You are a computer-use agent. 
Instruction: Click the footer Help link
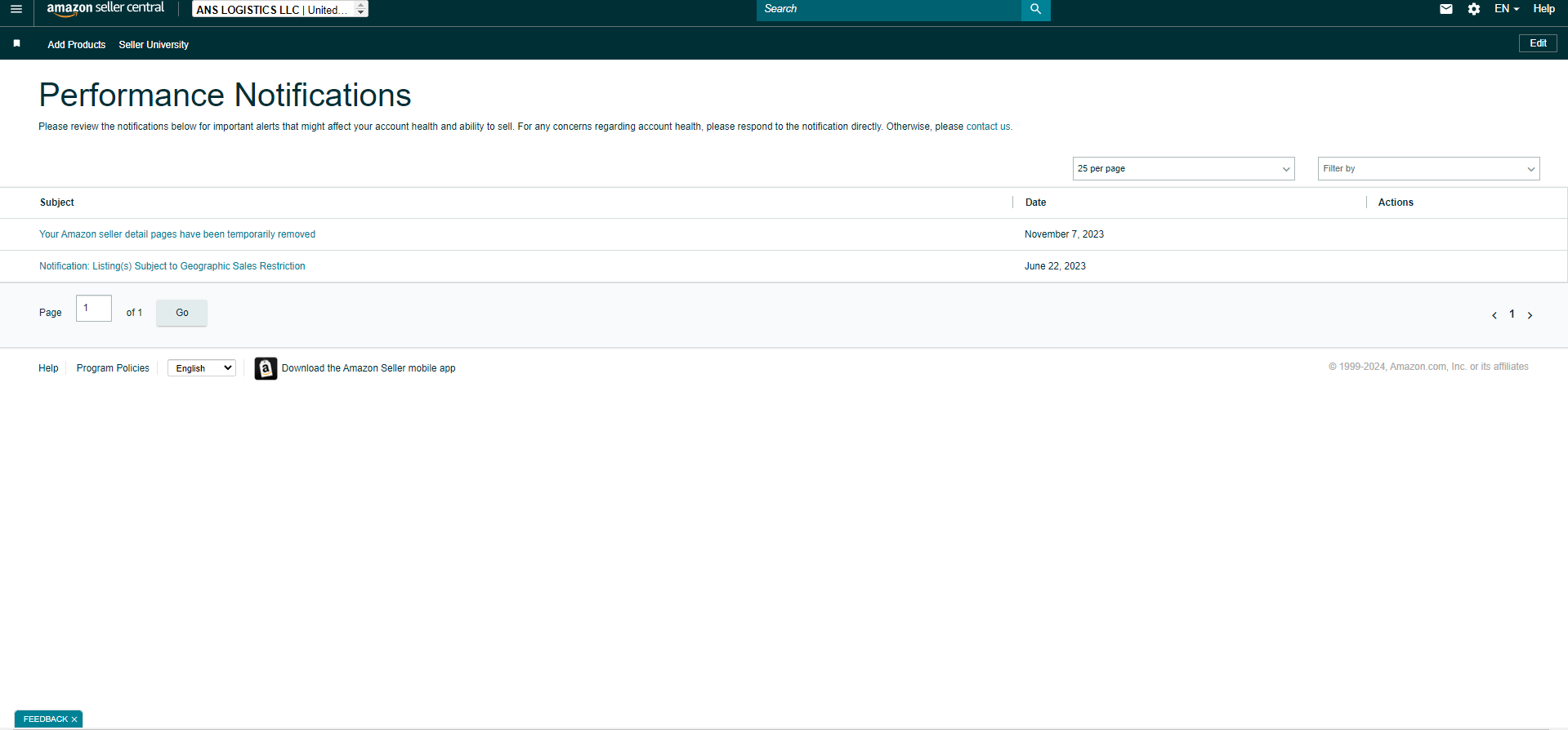tap(48, 368)
